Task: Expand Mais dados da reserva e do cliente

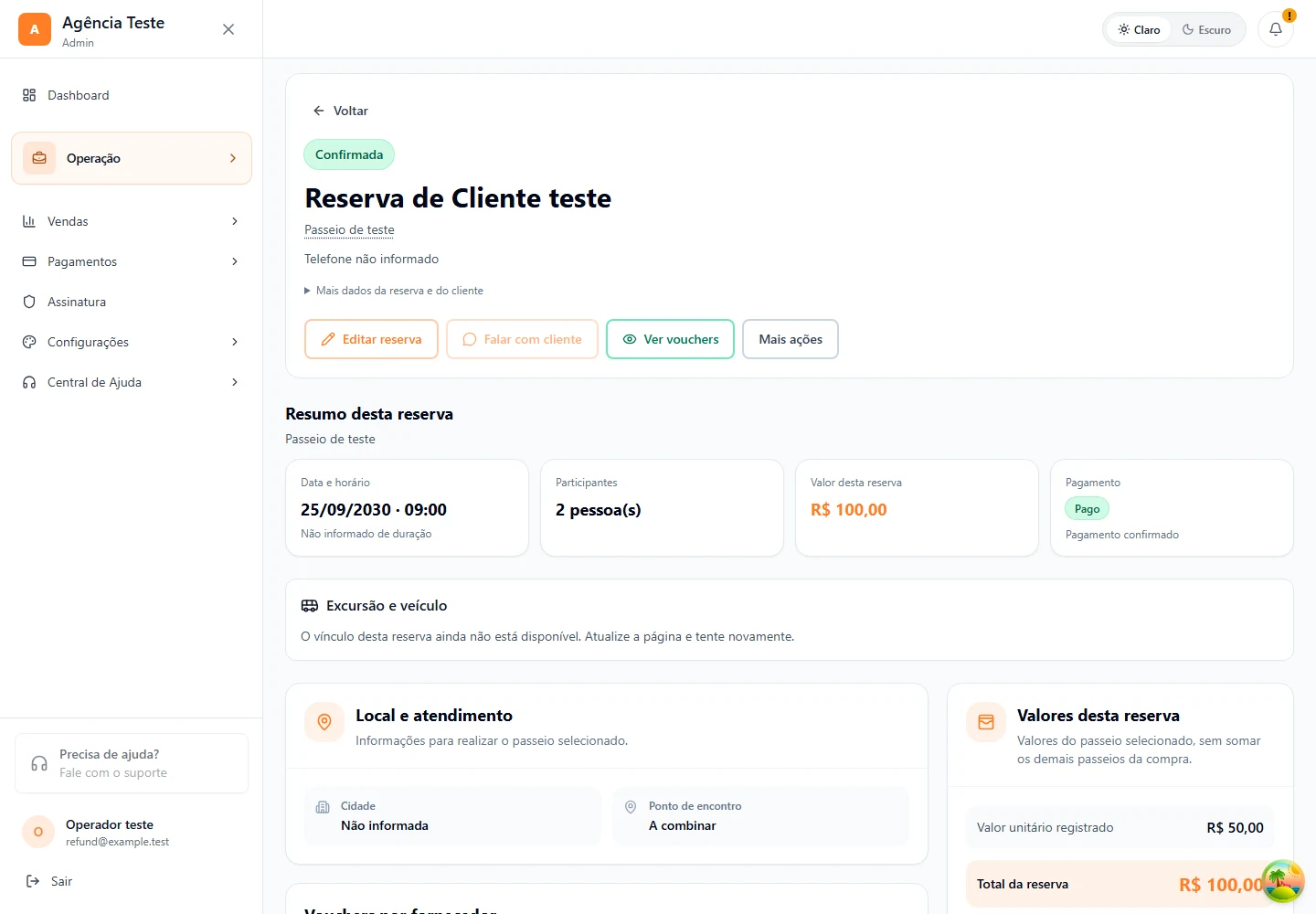Action: tap(394, 291)
